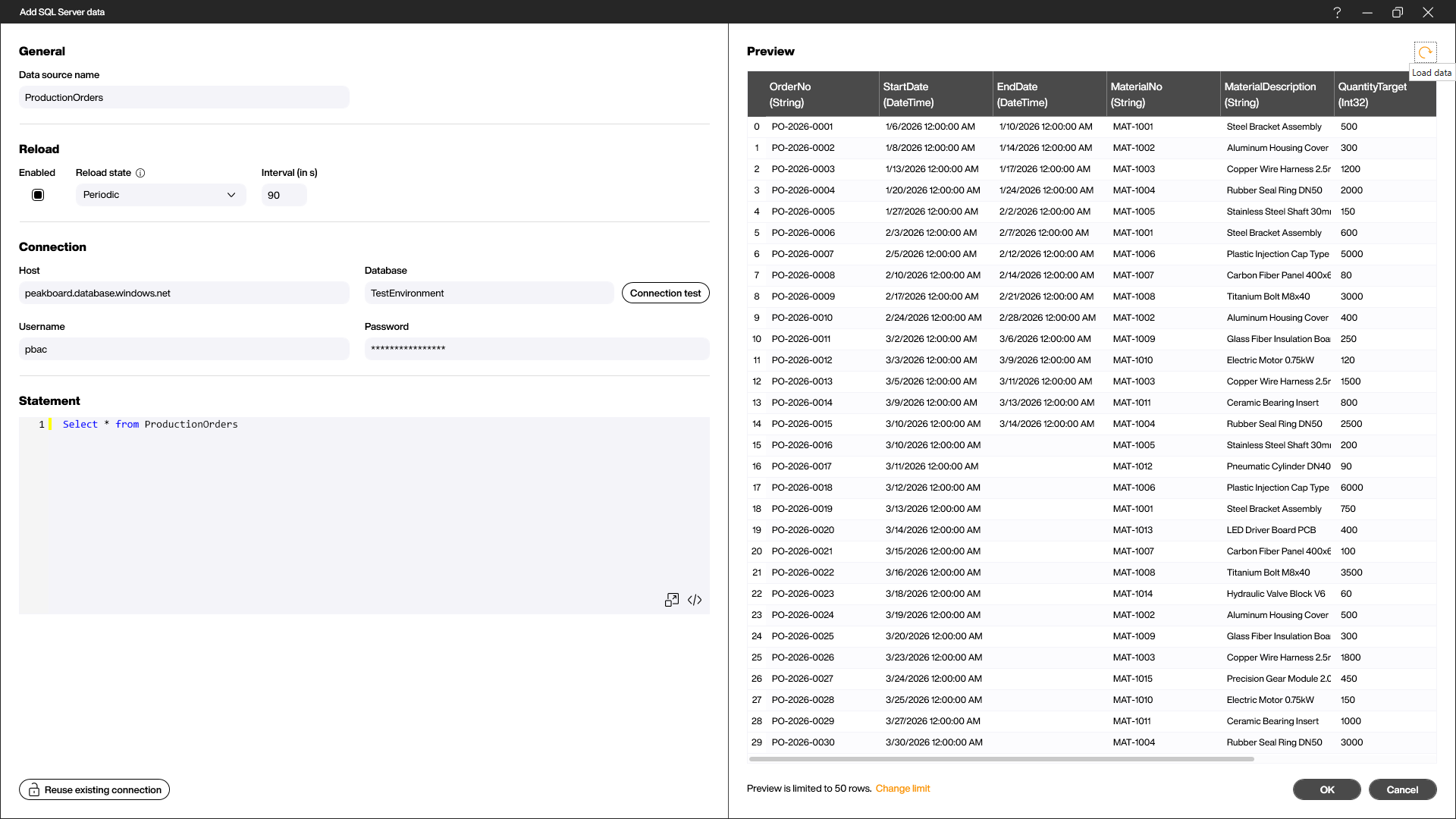
Task: Click the MaterialNo column header
Action: point(1163,94)
